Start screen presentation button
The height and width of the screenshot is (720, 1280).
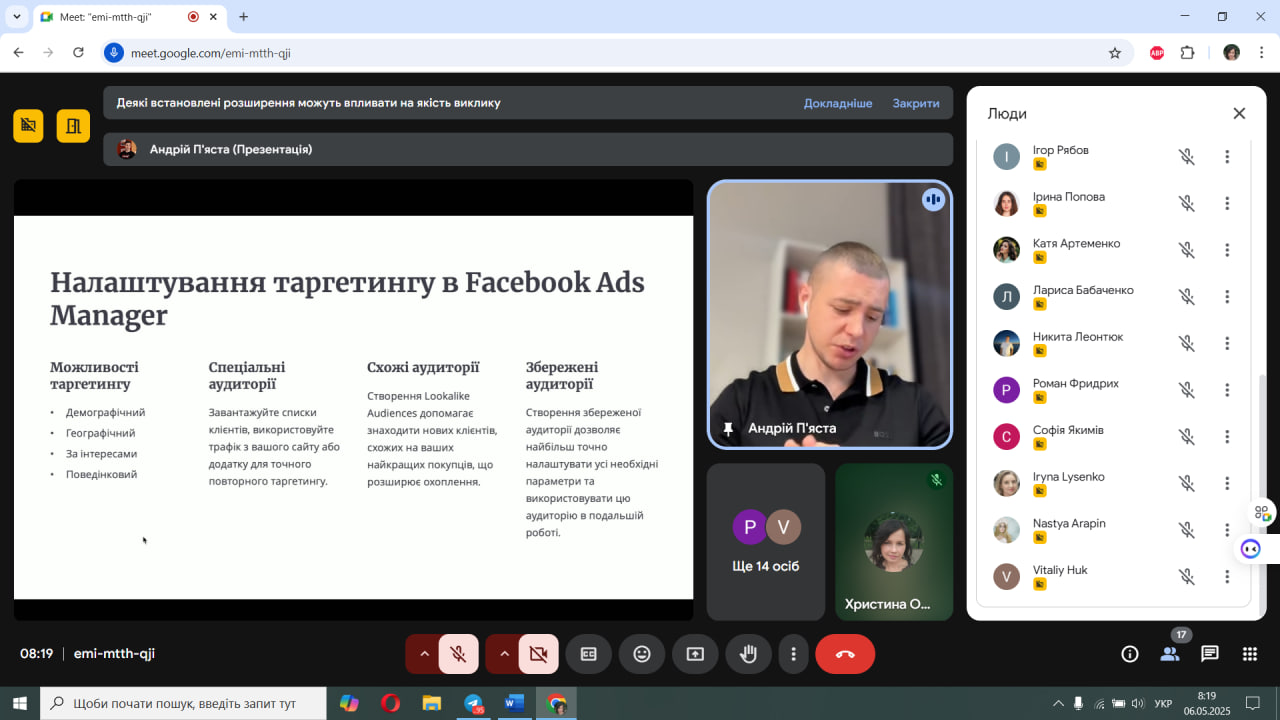tap(695, 654)
